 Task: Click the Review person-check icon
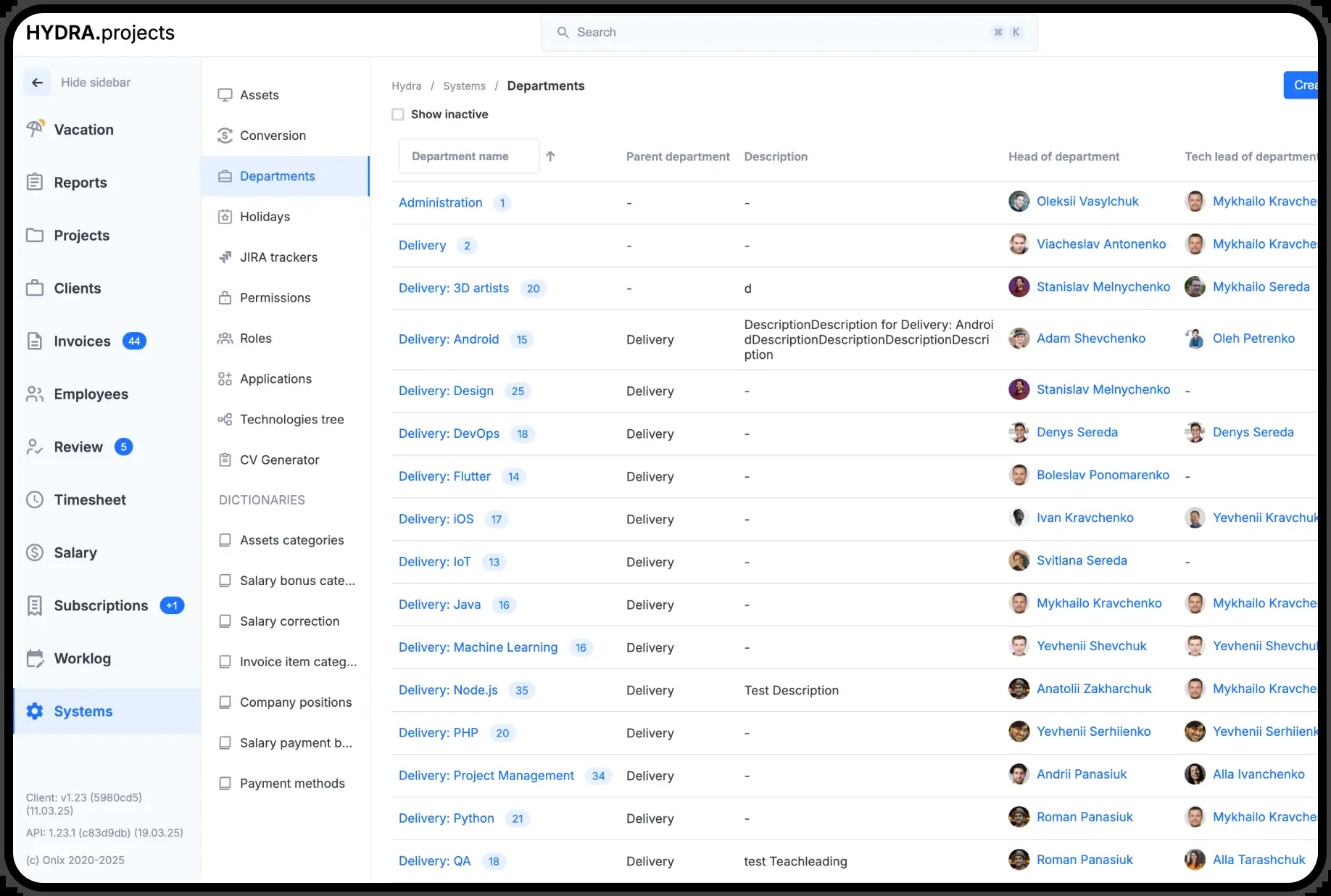[35, 447]
